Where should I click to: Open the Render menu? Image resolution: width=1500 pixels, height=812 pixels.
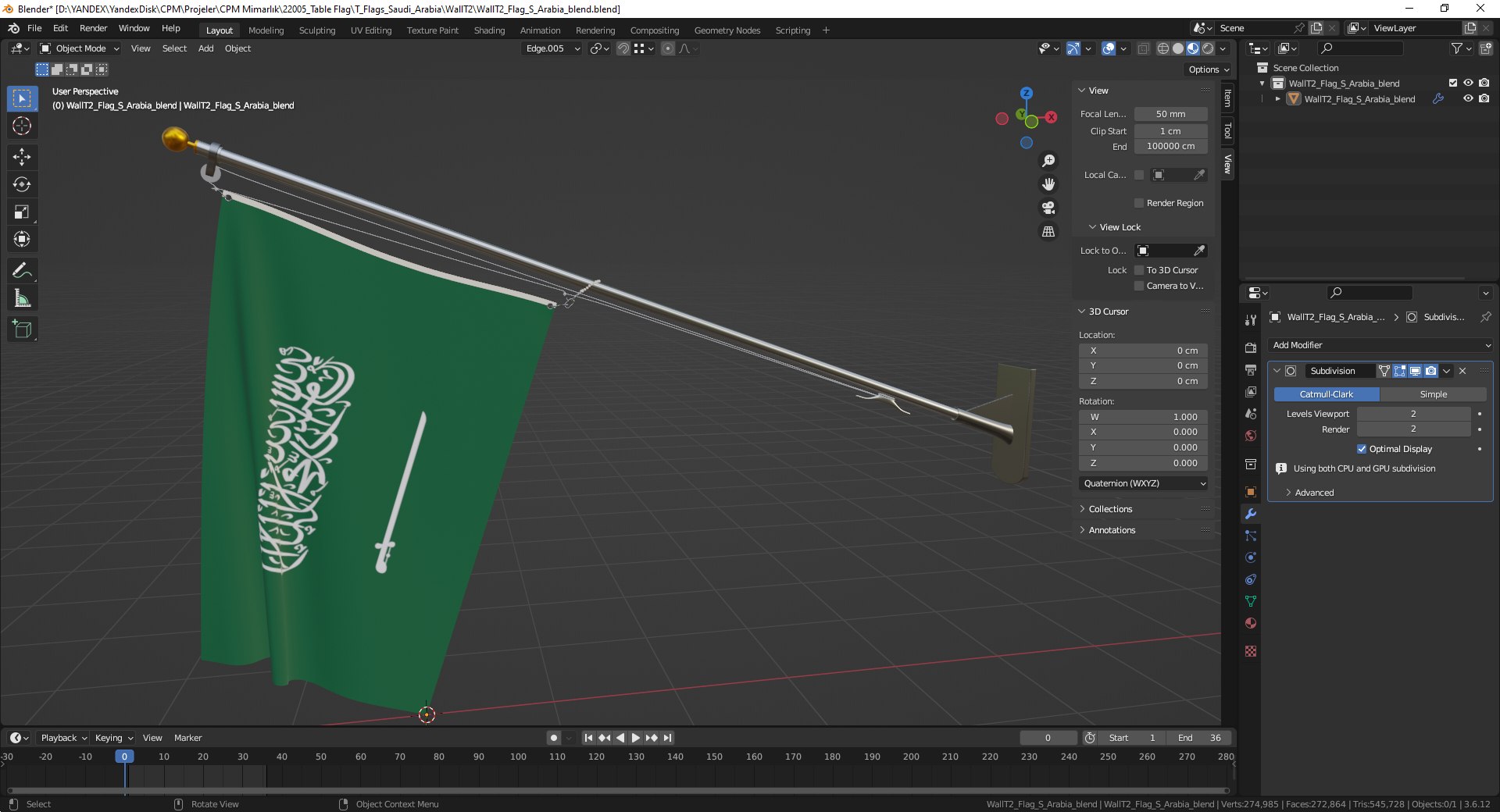click(93, 28)
